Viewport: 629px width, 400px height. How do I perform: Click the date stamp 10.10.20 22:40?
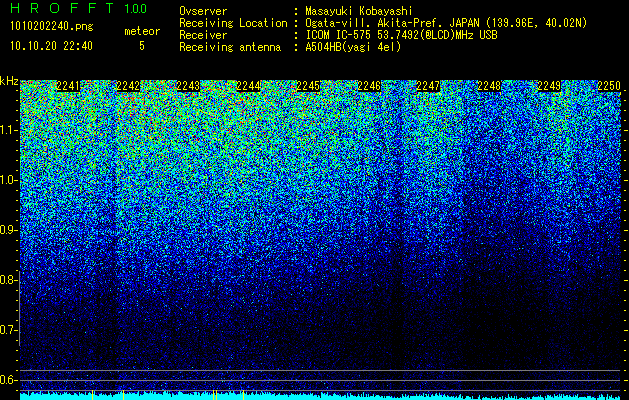tap(51, 46)
